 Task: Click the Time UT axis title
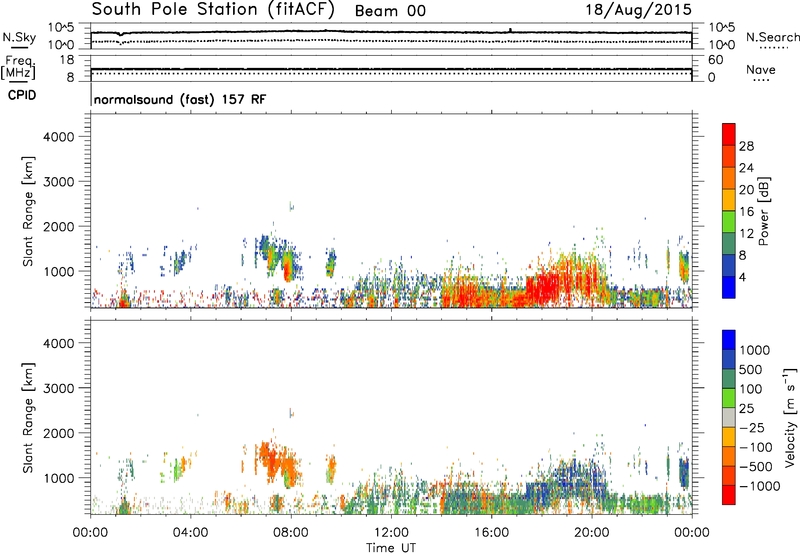[391, 548]
